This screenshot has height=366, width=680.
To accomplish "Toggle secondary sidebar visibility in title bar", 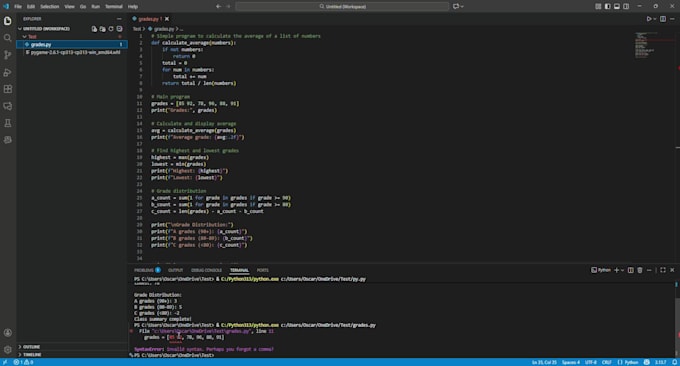I will click(626, 7).
